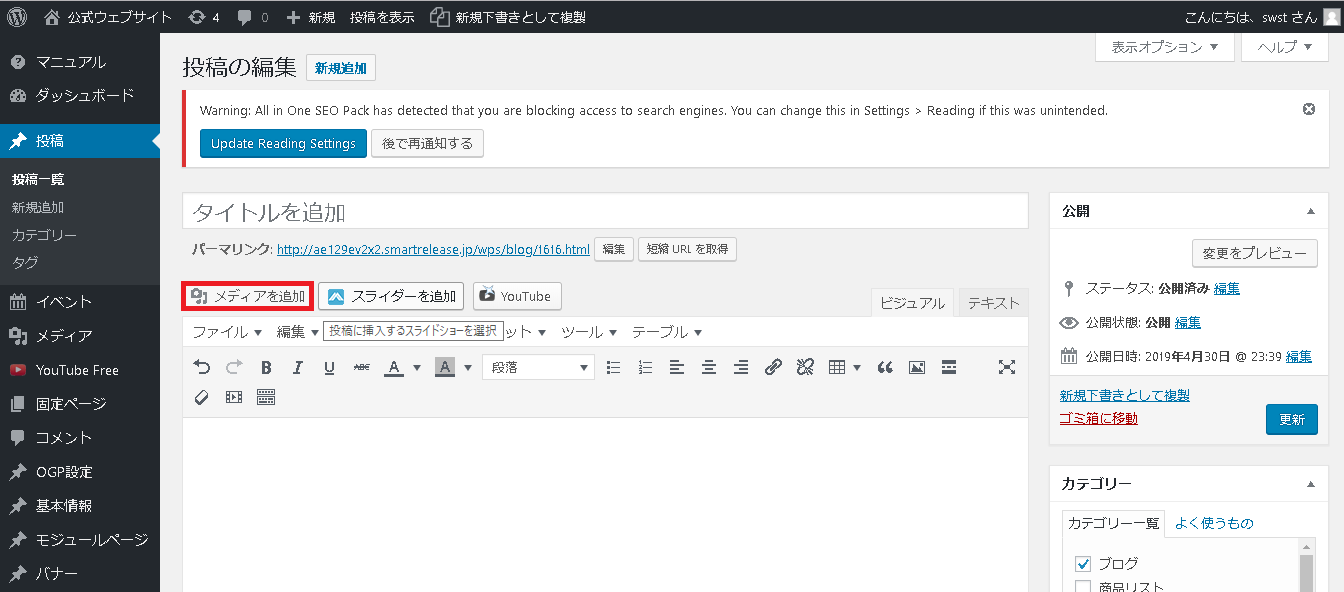
Task: Switch to the テキスト editor tab
Action: (x=993, y=303)
